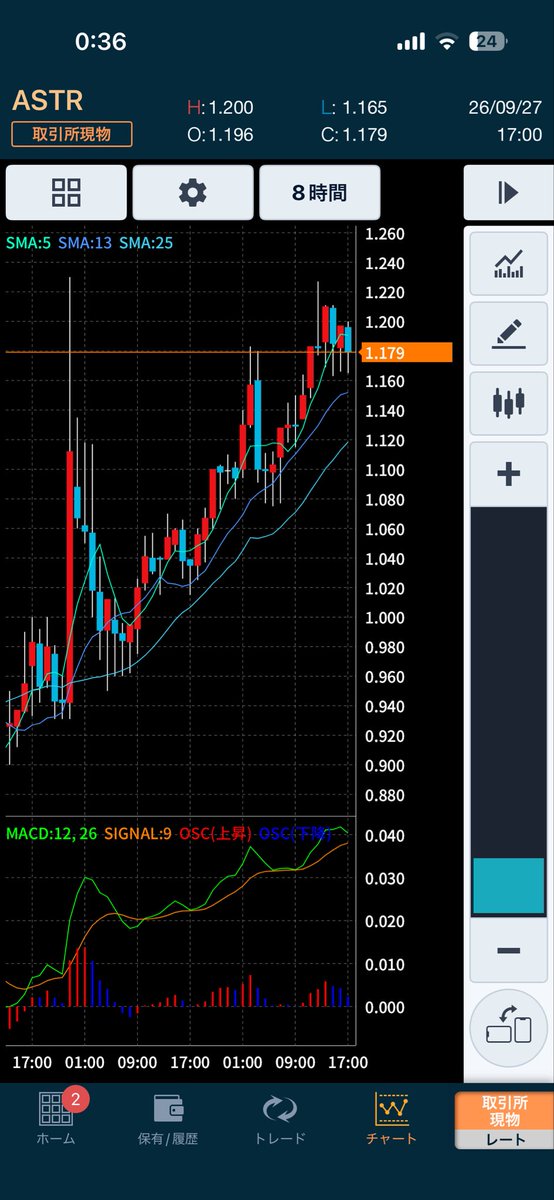Open the ホーム tab

coord(55,1118)
